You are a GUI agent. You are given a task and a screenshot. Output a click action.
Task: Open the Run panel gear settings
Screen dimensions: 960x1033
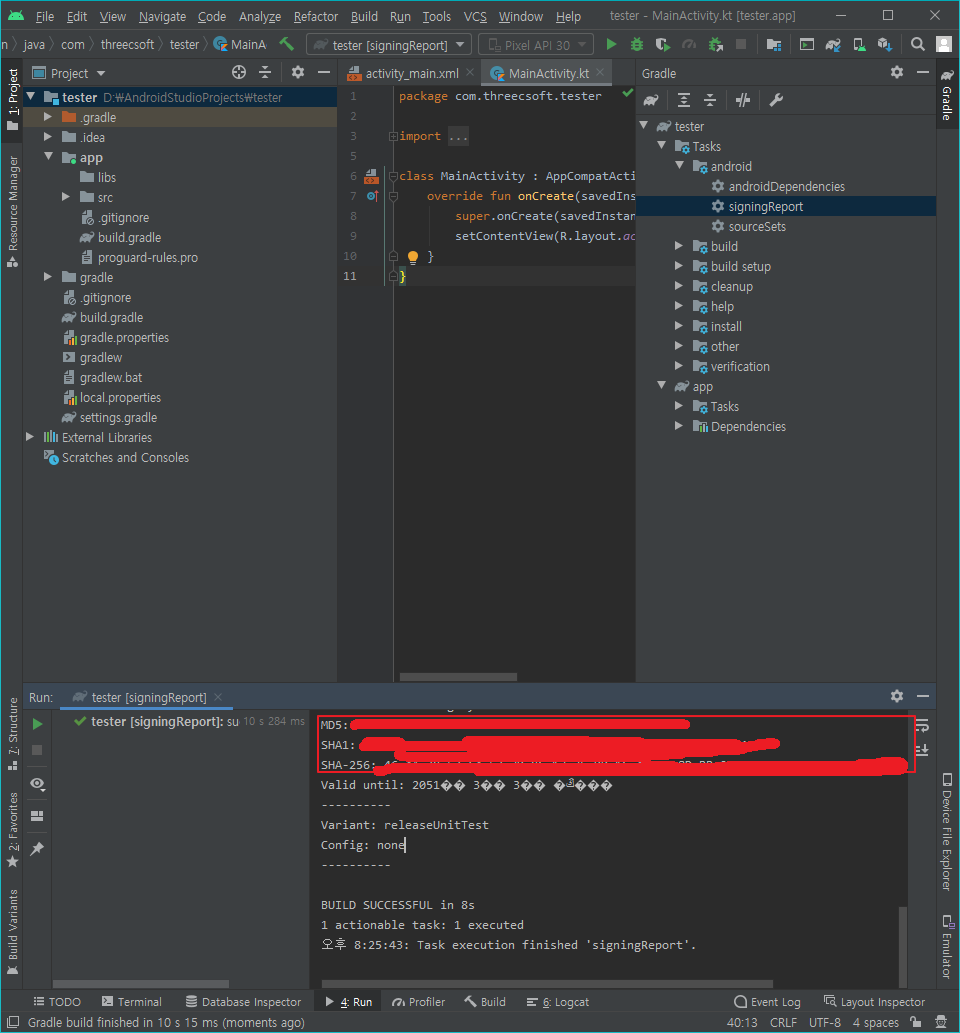click(x=897, y=696)
